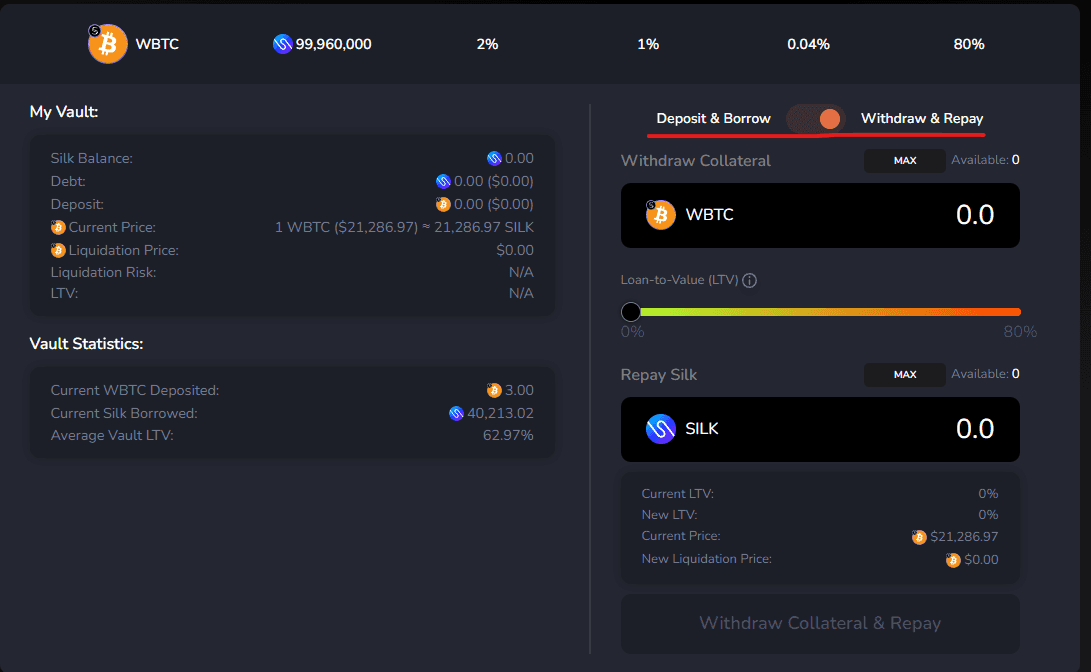Image resolution: width=1091 pixels, height=672 pixels.
Task: Click MAX for Withdraw Collateral
Action: [905, 161]
